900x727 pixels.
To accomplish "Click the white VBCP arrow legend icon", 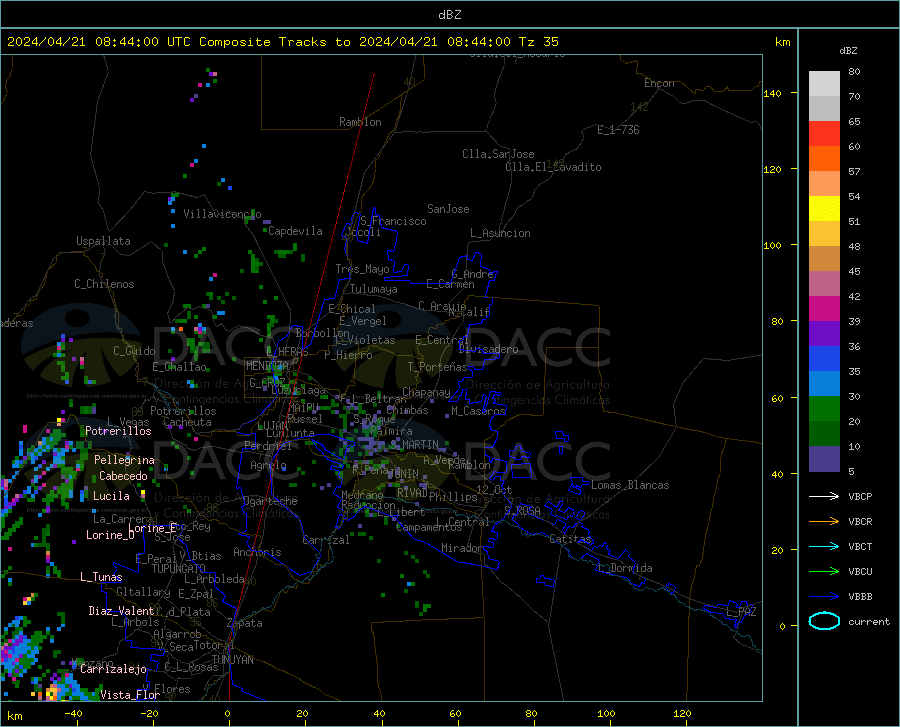I will [x=824, y=496].
